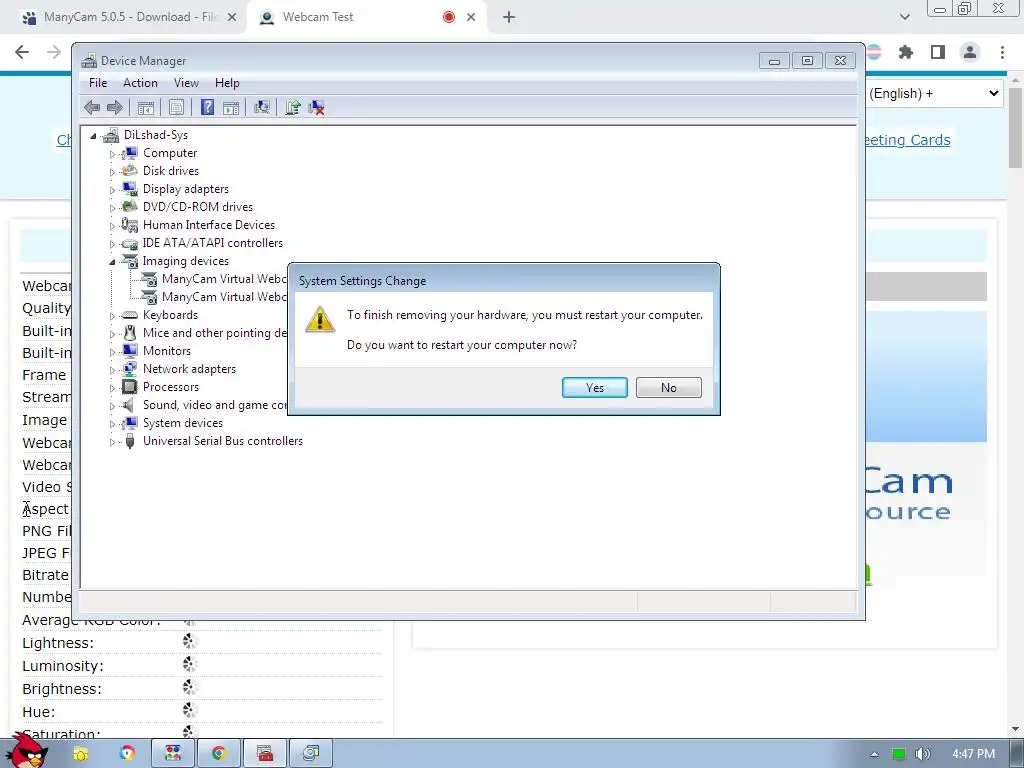Open the File menu

pos(98,83)
